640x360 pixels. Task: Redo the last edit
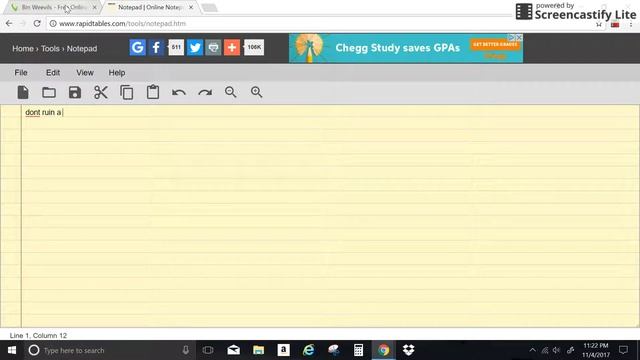[205, 93]
